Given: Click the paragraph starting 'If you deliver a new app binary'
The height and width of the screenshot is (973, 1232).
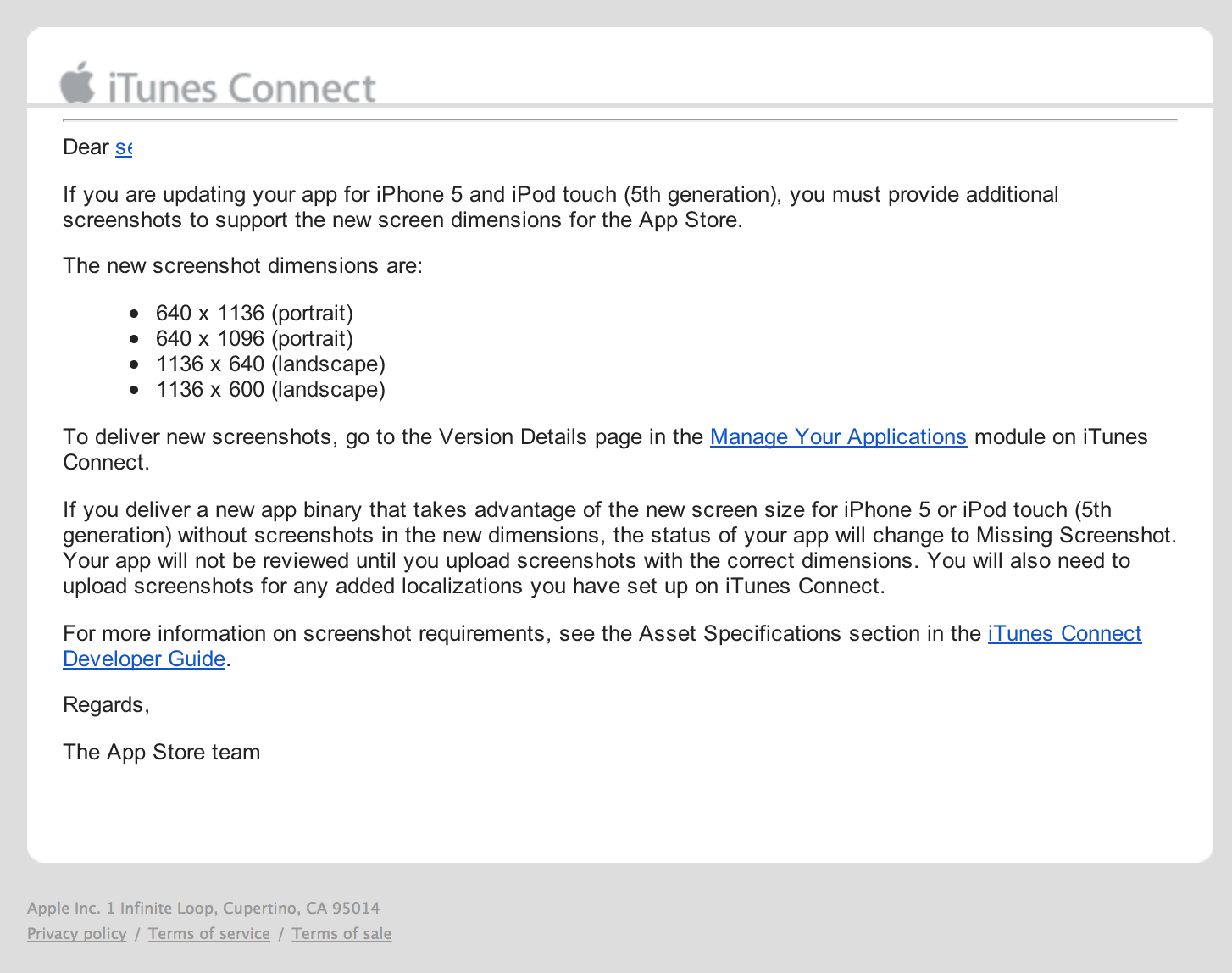Looking at the screenshot, I should [619, 548].
